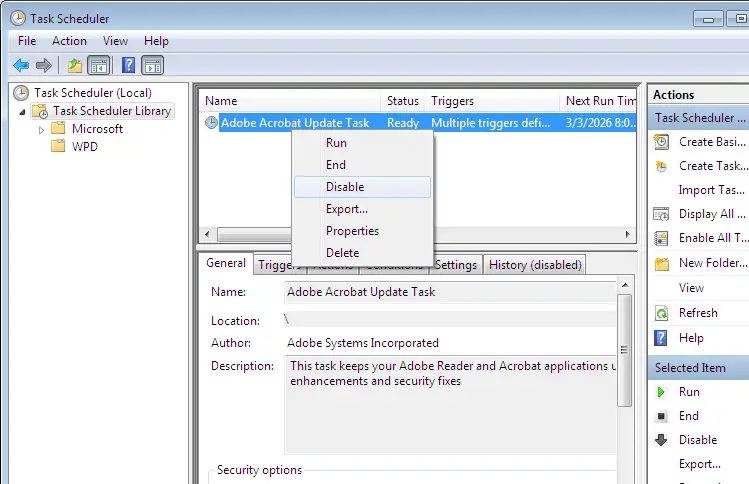
Task: Click the Task Scheduler section header in Actions
Action: [698, 118]
